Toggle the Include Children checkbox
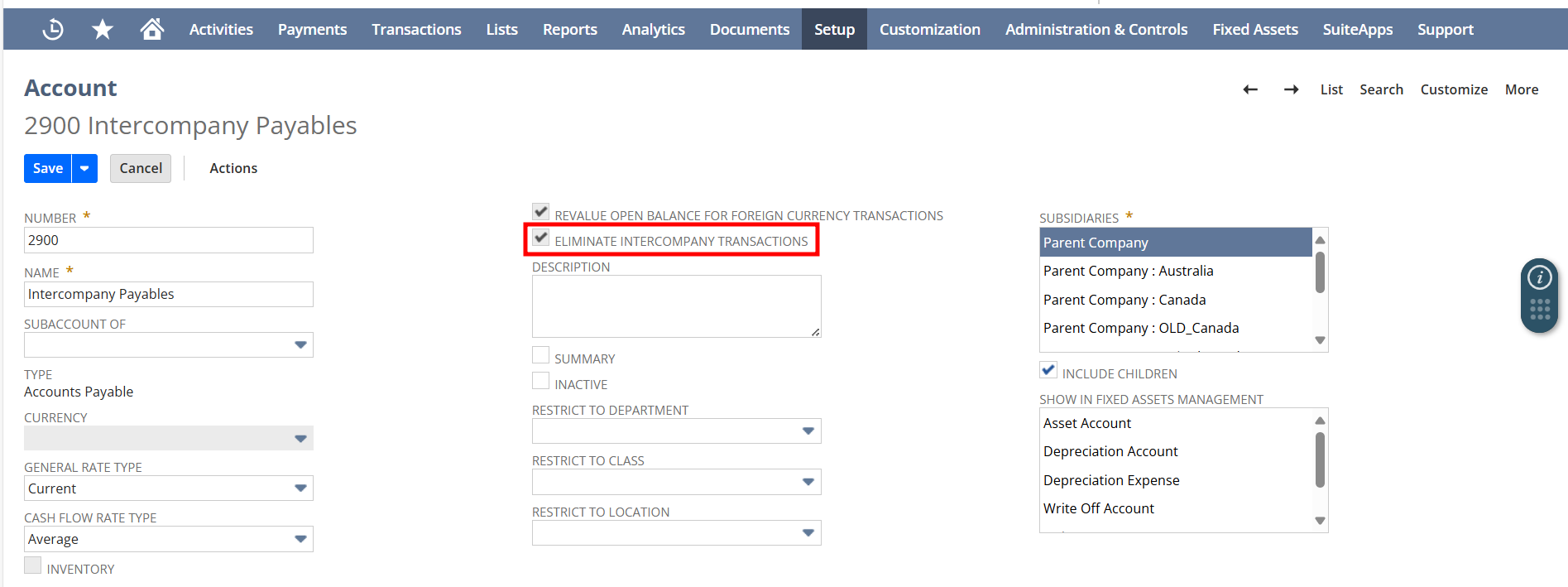The width and height of the screenshot is (1568, 587). [x=1048, y=371]
